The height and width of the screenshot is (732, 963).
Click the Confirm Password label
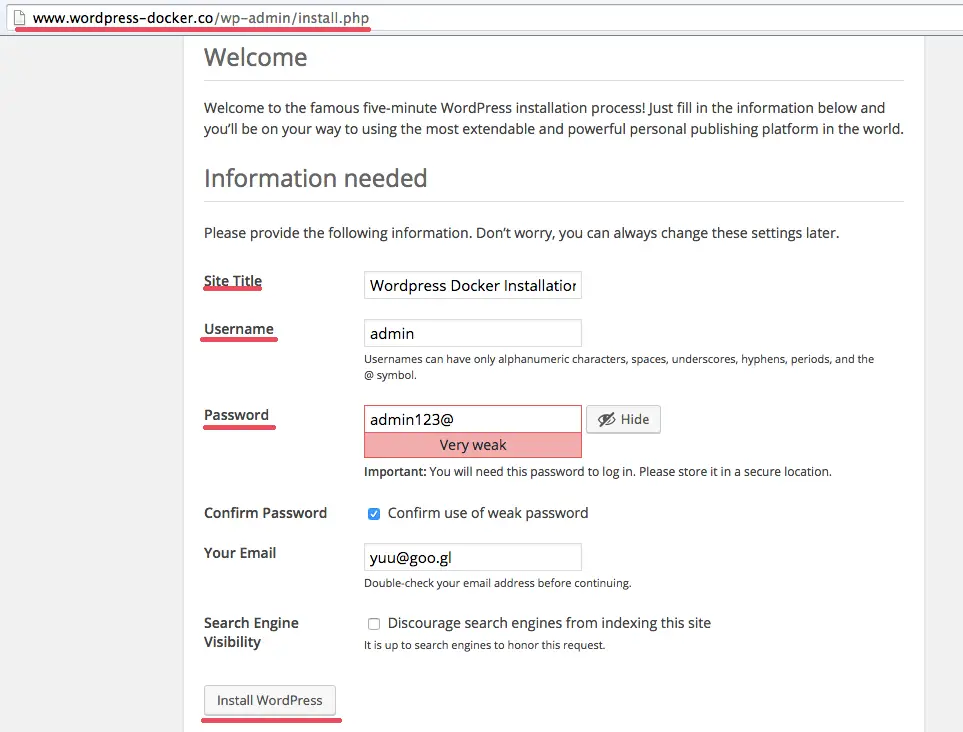coord(265,513)
